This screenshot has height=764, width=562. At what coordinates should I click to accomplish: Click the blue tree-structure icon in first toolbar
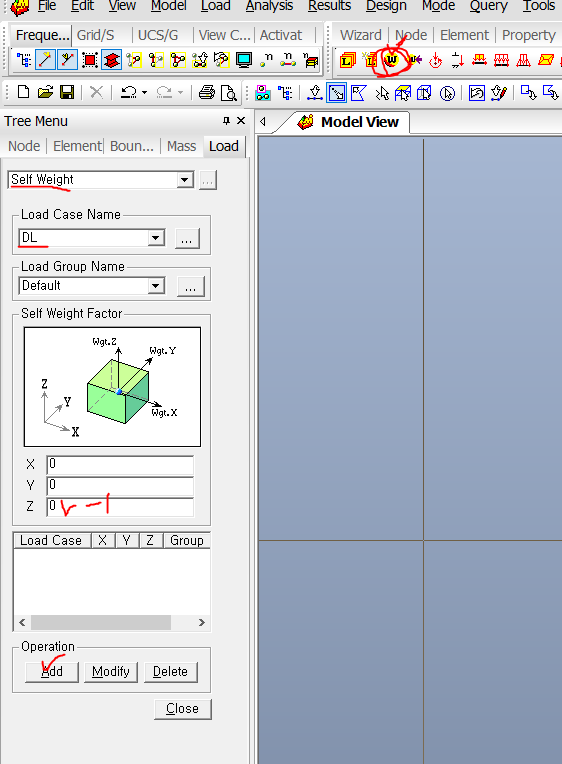tap(24, 60)
